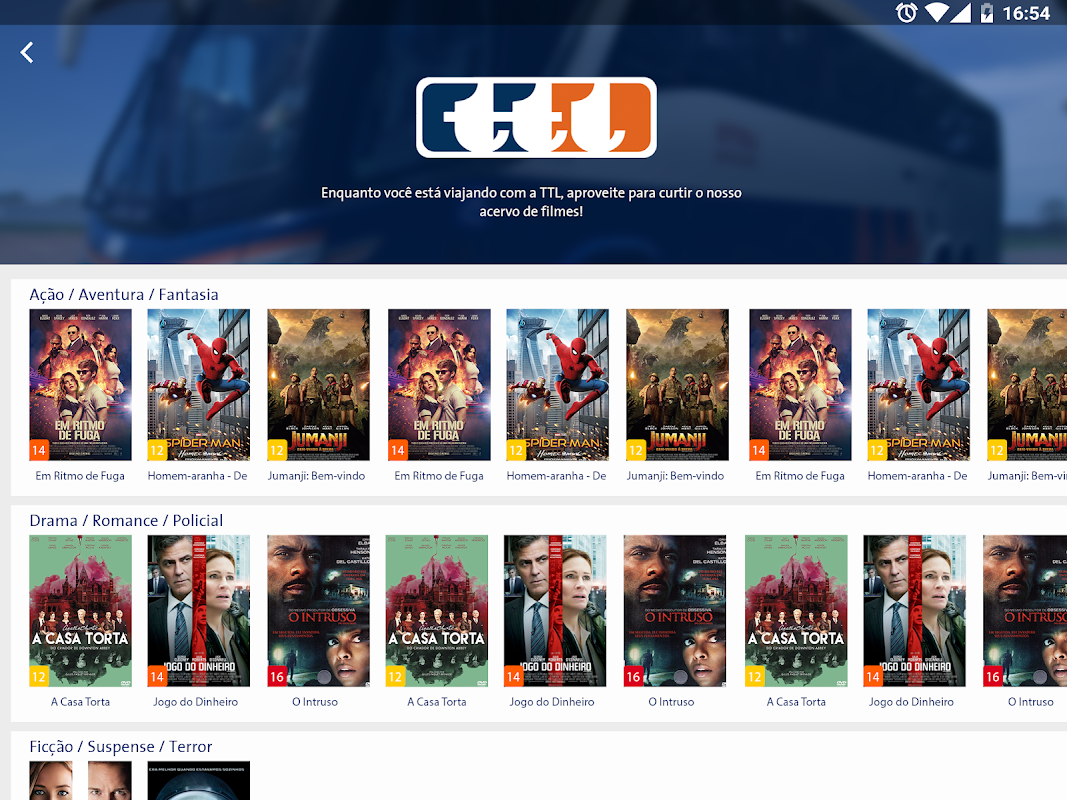The width and height of the screenshot is (1067, 800).
Task: Tap the first 'Homem-aranha - De' title
Action: (197, 476)
